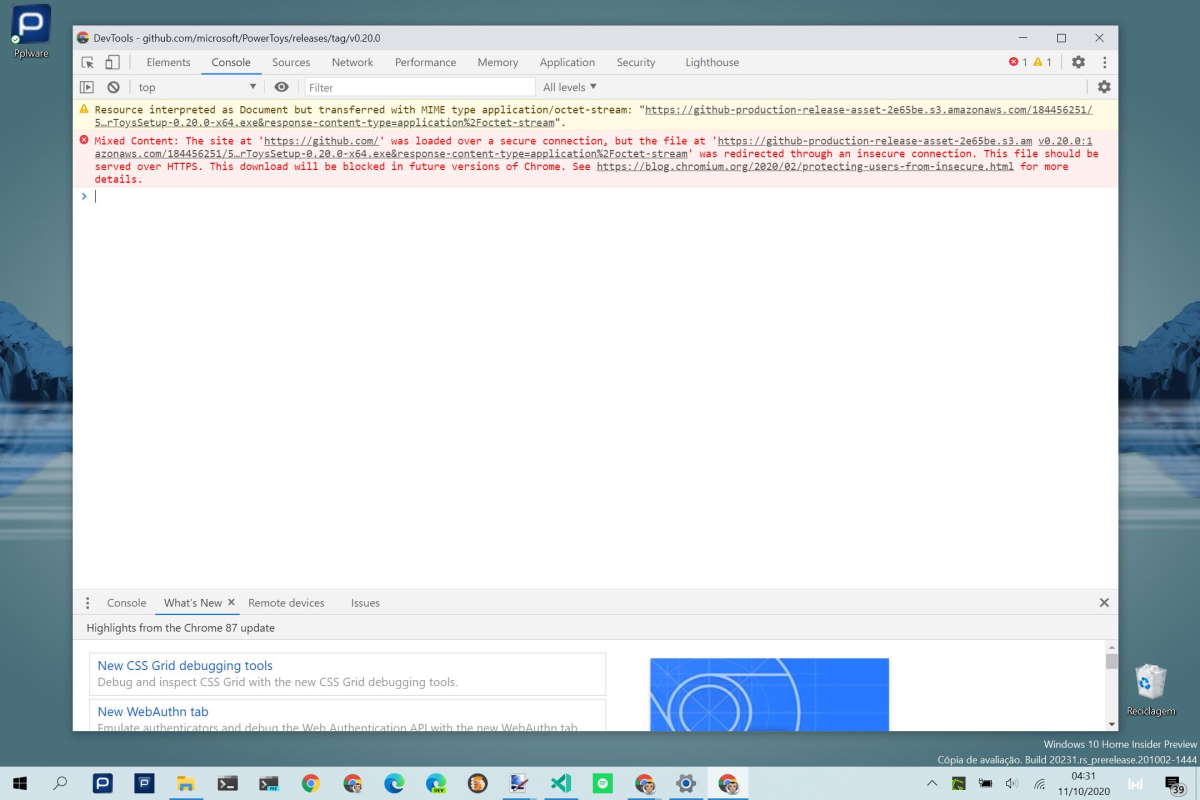Select the Remote devices drawer tab

(286, 603)
